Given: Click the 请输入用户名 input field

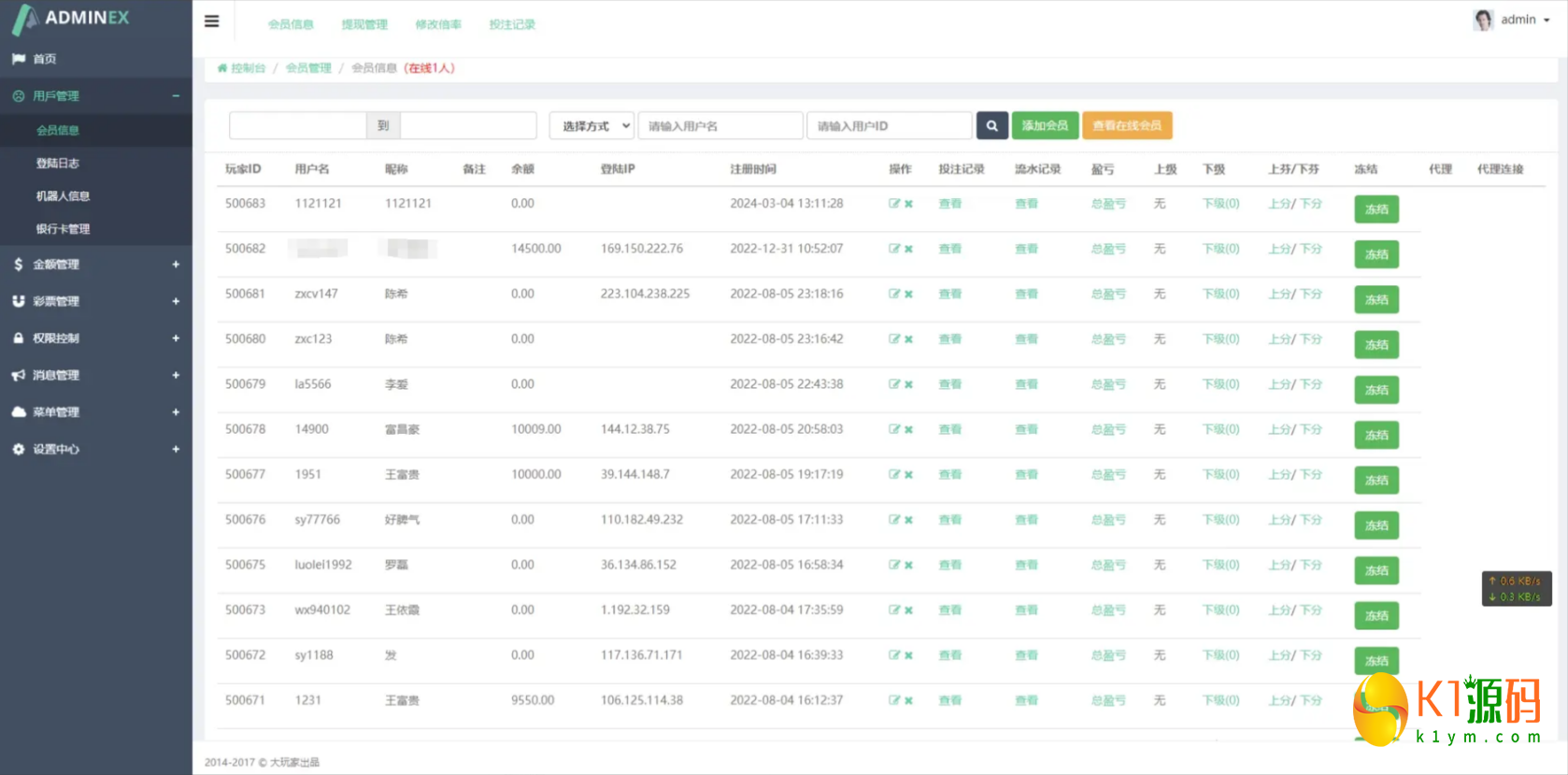Looking at the screenshot, I should (720, 125).
